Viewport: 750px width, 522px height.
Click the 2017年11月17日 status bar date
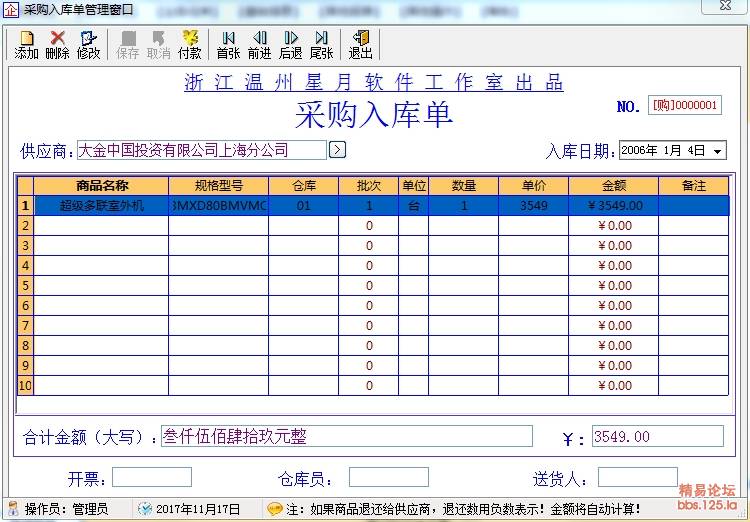point(198,509)
